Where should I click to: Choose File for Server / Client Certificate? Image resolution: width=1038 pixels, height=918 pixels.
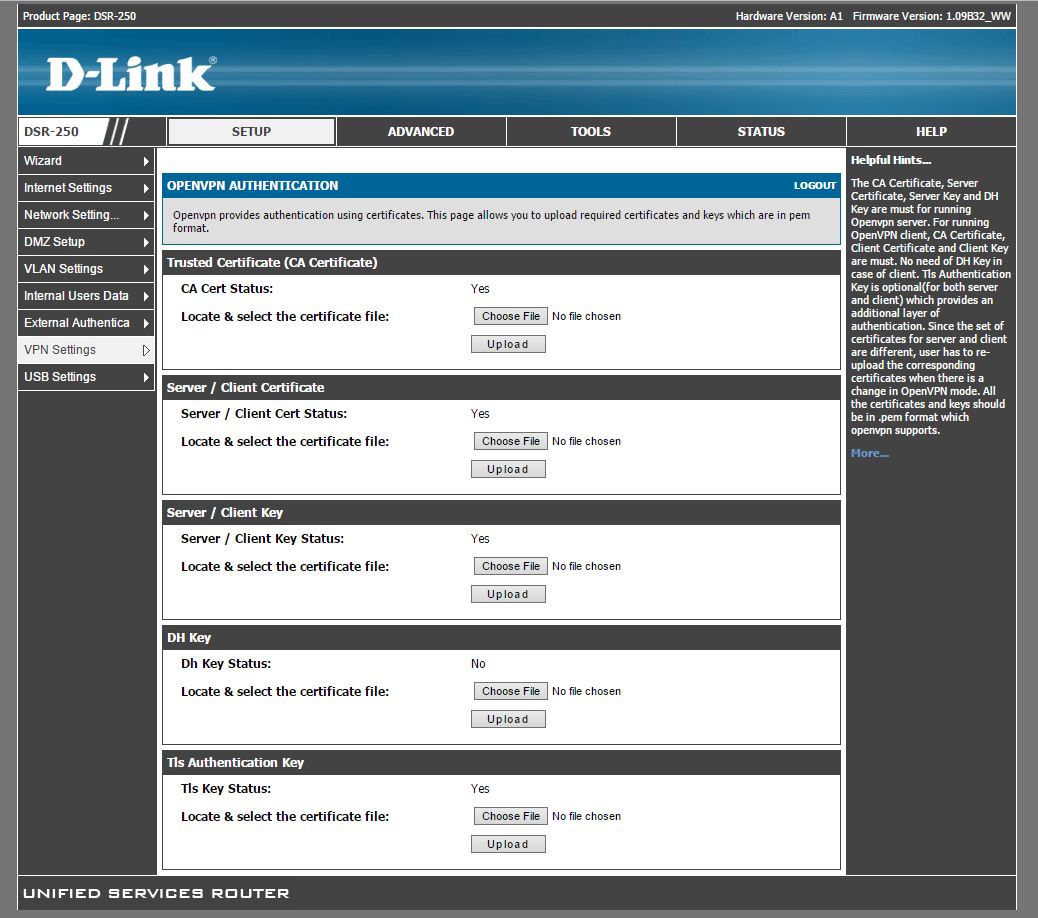coord(510,441)
